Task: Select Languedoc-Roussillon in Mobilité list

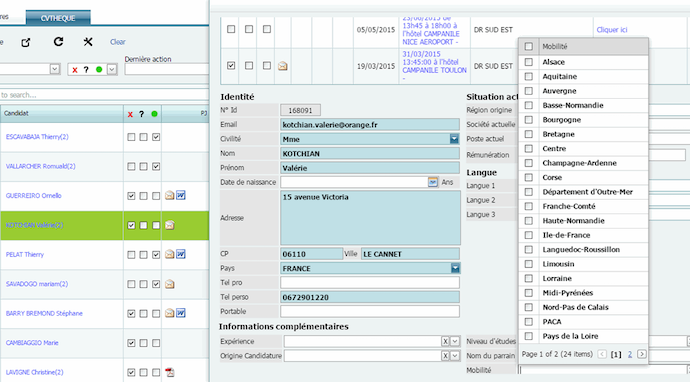Action: 581,250
